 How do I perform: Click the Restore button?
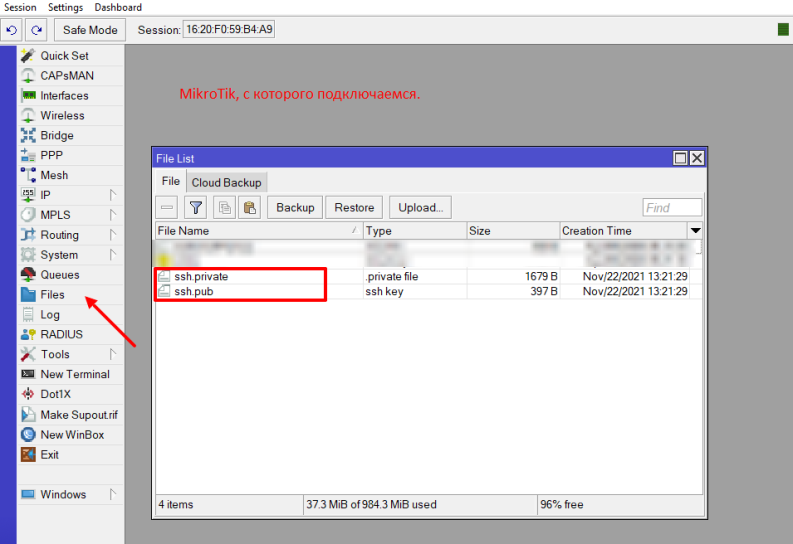tap(354, 207)
